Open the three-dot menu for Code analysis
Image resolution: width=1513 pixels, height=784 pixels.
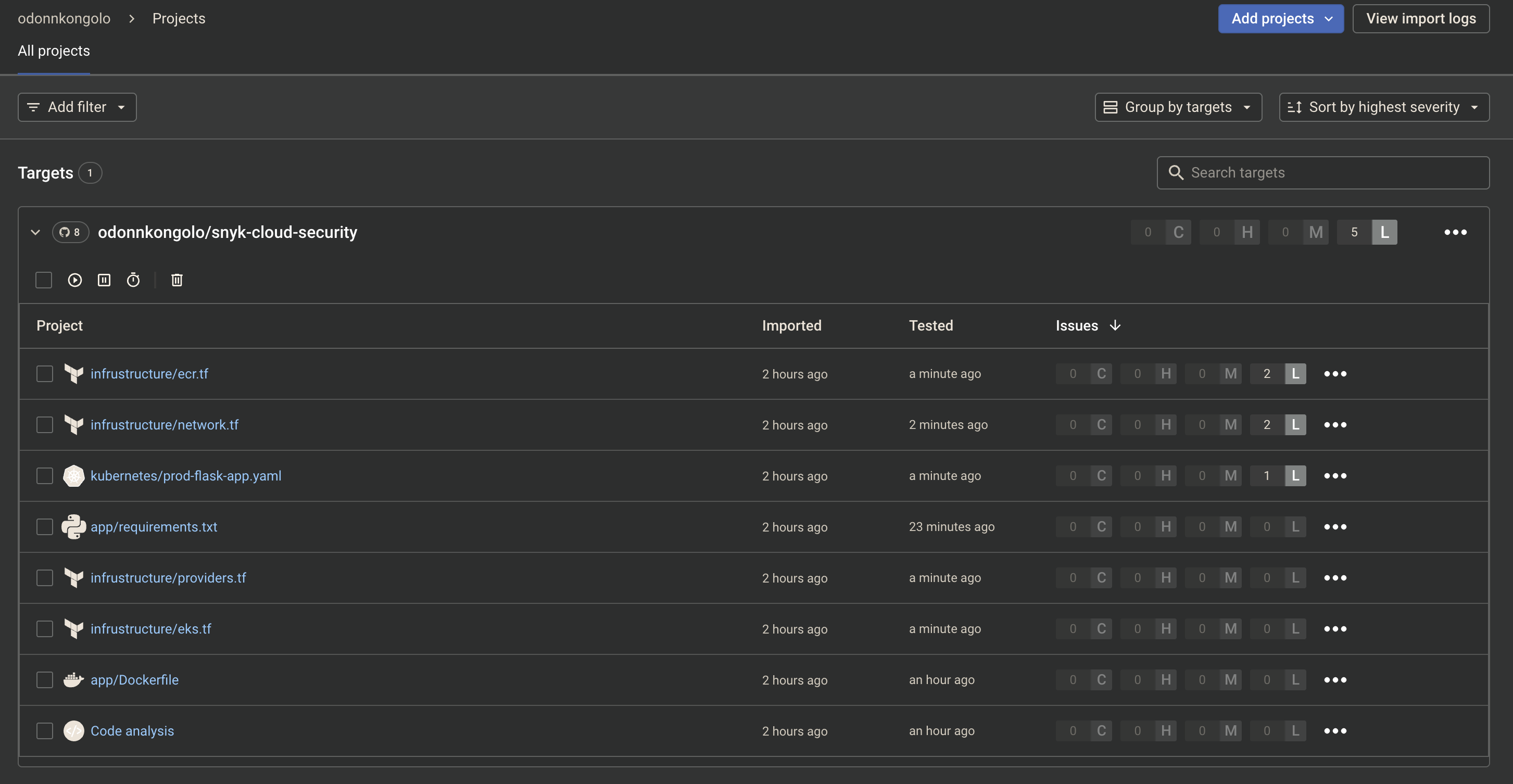pos(1335,731)
